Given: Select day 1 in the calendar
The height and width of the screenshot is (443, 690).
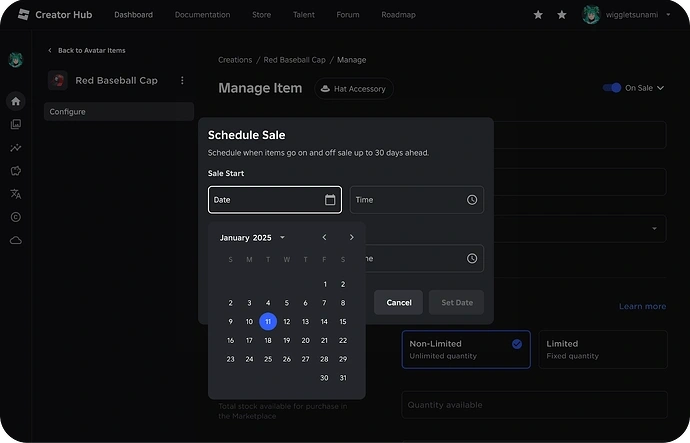Looking at the screenshot, I should [x=325, y=284].
